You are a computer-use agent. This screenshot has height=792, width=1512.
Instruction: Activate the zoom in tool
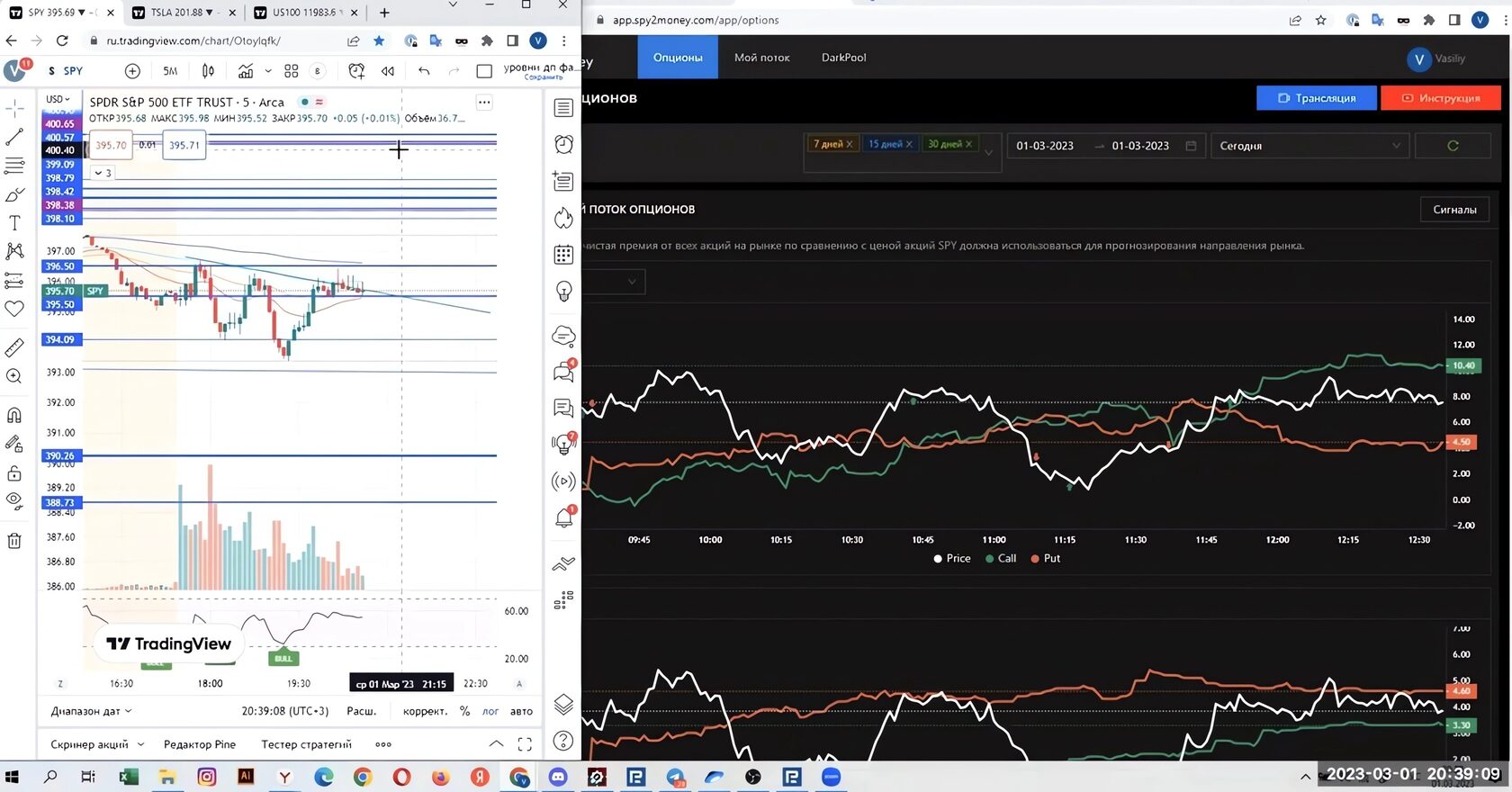pos(14,376)
